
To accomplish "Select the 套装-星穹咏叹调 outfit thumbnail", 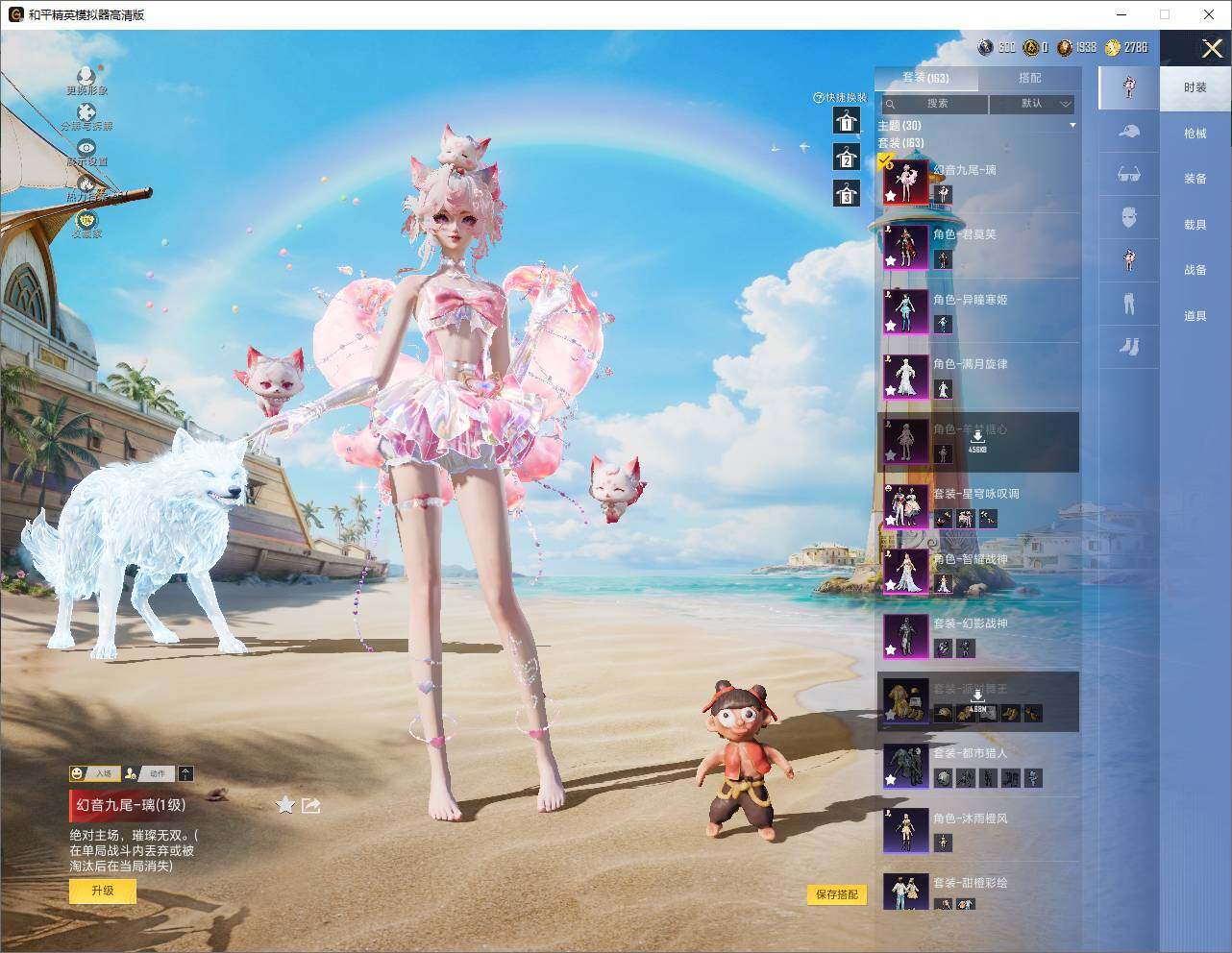I will [905, 506].
